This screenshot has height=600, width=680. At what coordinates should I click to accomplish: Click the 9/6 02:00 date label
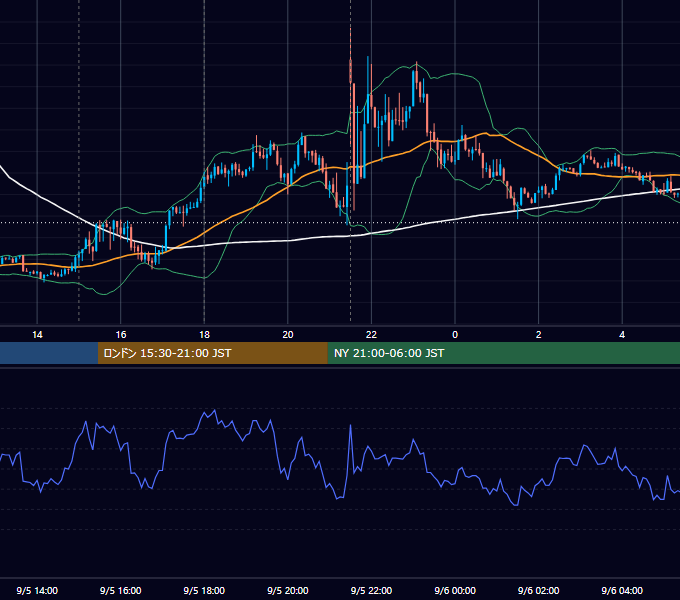(539, 590)
